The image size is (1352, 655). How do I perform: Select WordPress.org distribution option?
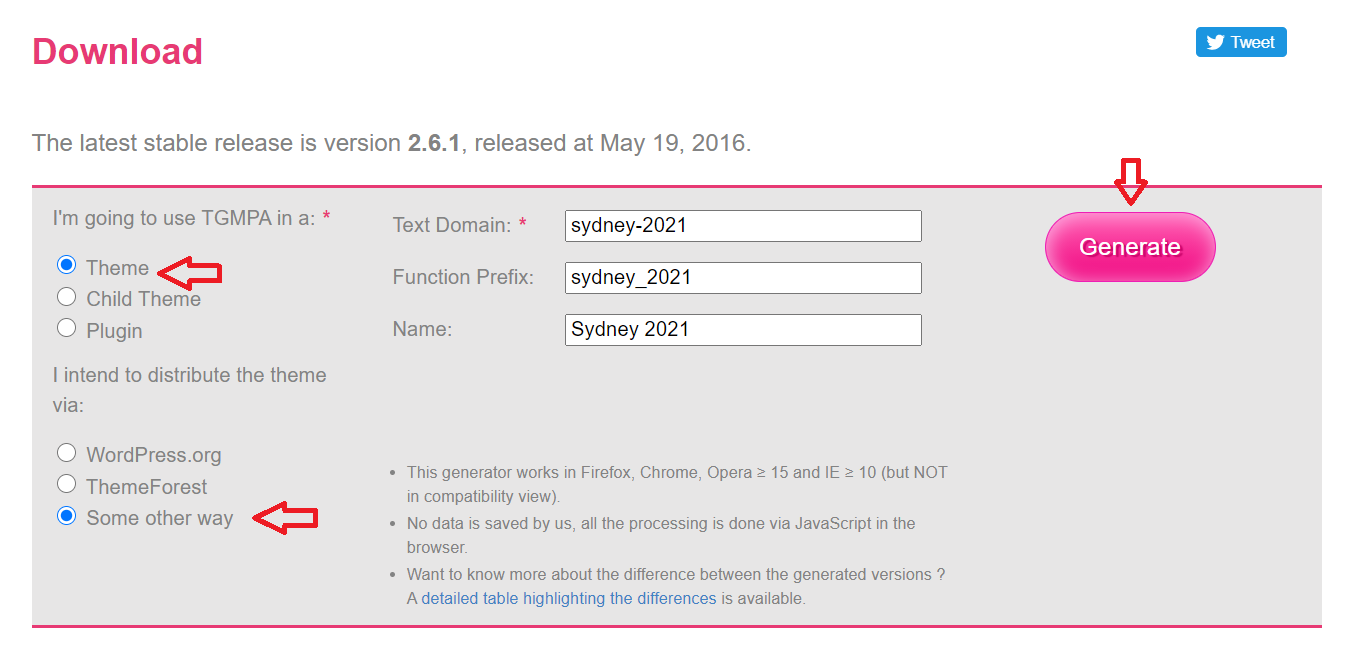click(66, 453)
